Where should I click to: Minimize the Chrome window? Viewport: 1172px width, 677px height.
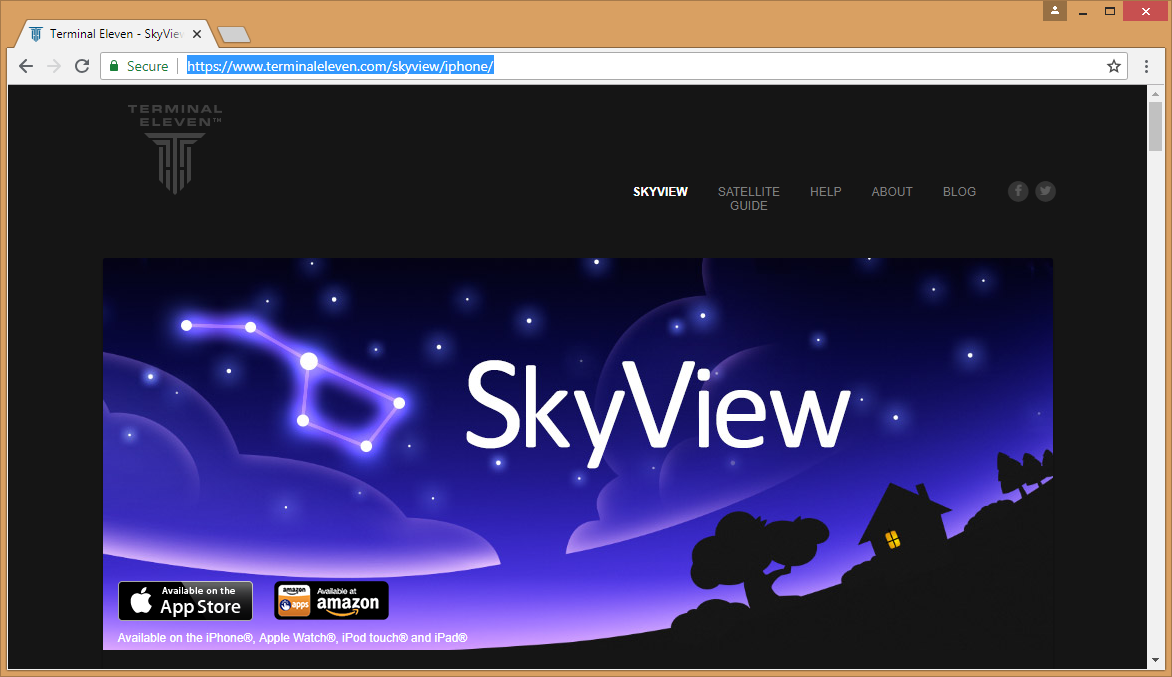pos(1083,11)
